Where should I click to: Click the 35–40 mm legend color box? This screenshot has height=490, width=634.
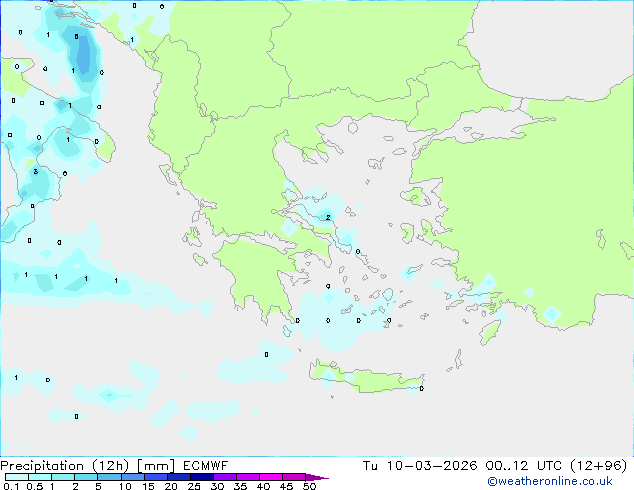tap(247, 477)
